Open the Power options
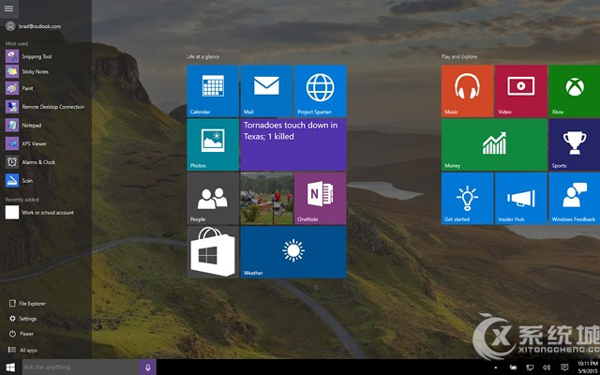Image resolution: width=600 pixels, height=375 pixels. click(21, 334)
